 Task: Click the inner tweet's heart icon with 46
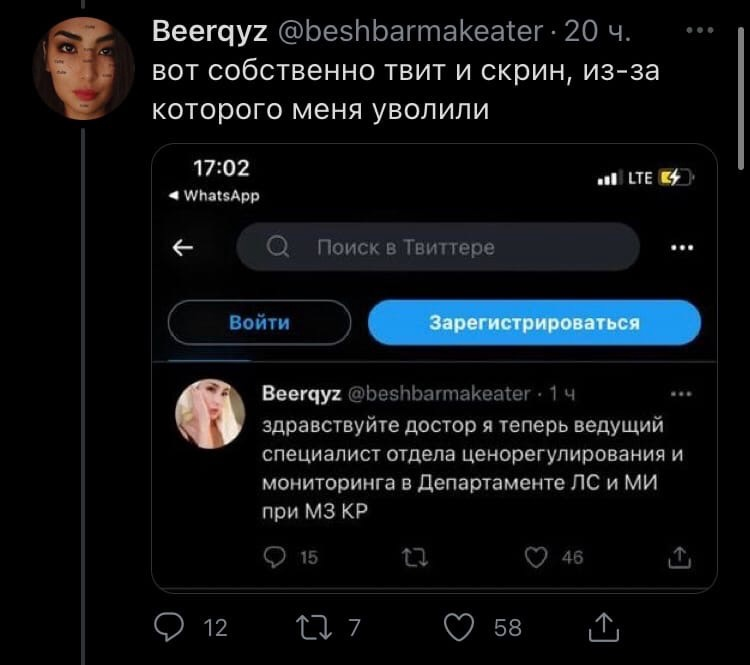pyautogui.click(x=537, y=557)
